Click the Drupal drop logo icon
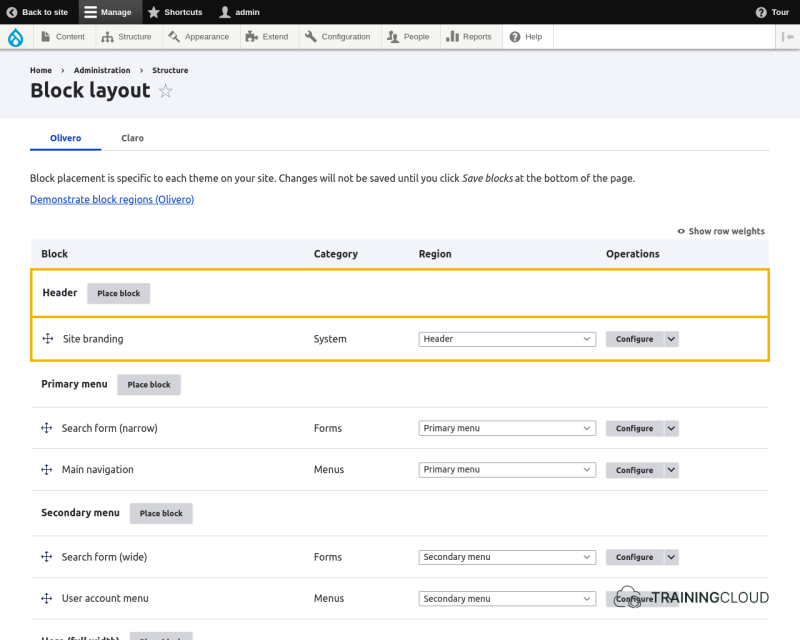This screenshot has height=640, width=800. pos(16,37)
